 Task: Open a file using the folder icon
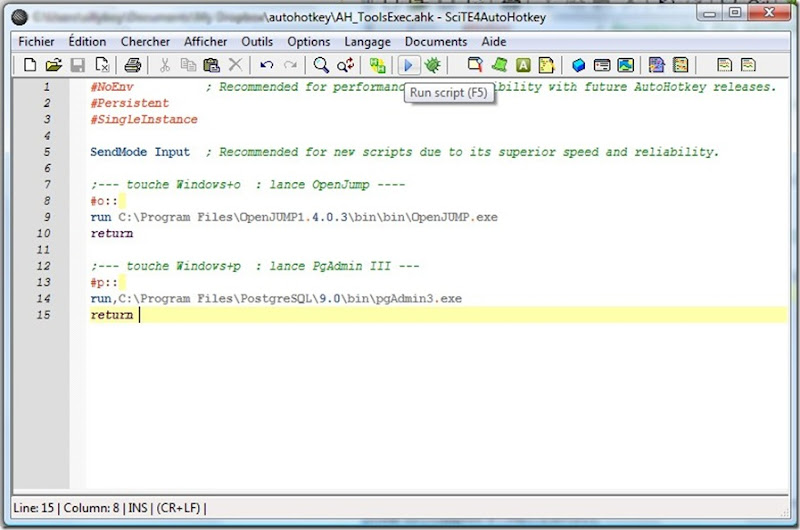point(54,65)
